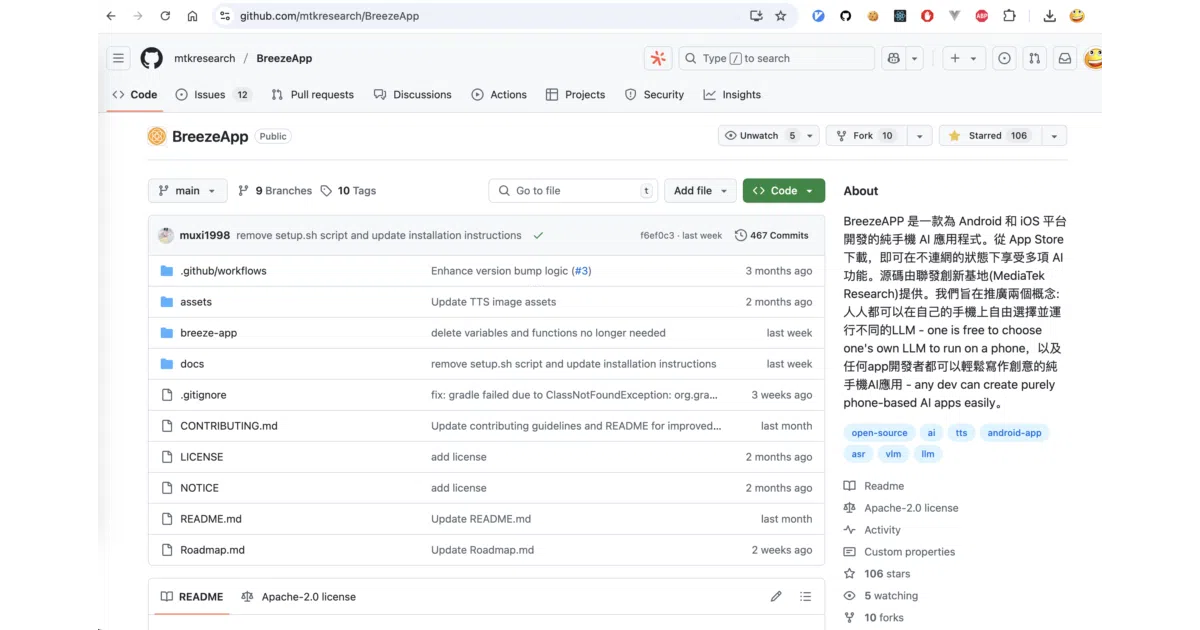Toggle the Starred button for BreezeApp
This screenshot has height=630, width=1200.
click(988, 136)
